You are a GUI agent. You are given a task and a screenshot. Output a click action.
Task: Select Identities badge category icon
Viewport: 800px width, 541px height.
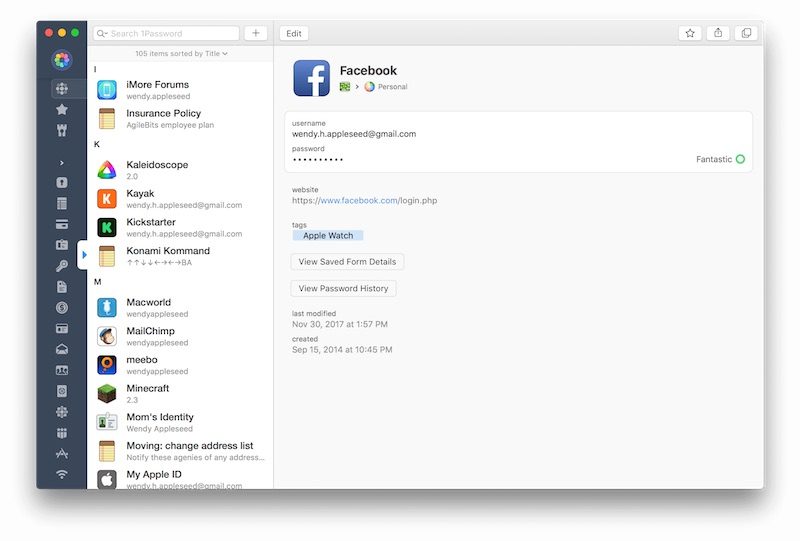click(x=62, y=245)
